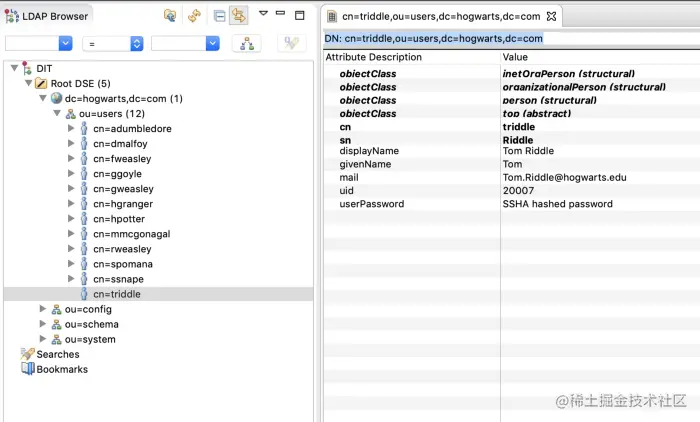Click the DIT tree icon

(x=27, y=68)
